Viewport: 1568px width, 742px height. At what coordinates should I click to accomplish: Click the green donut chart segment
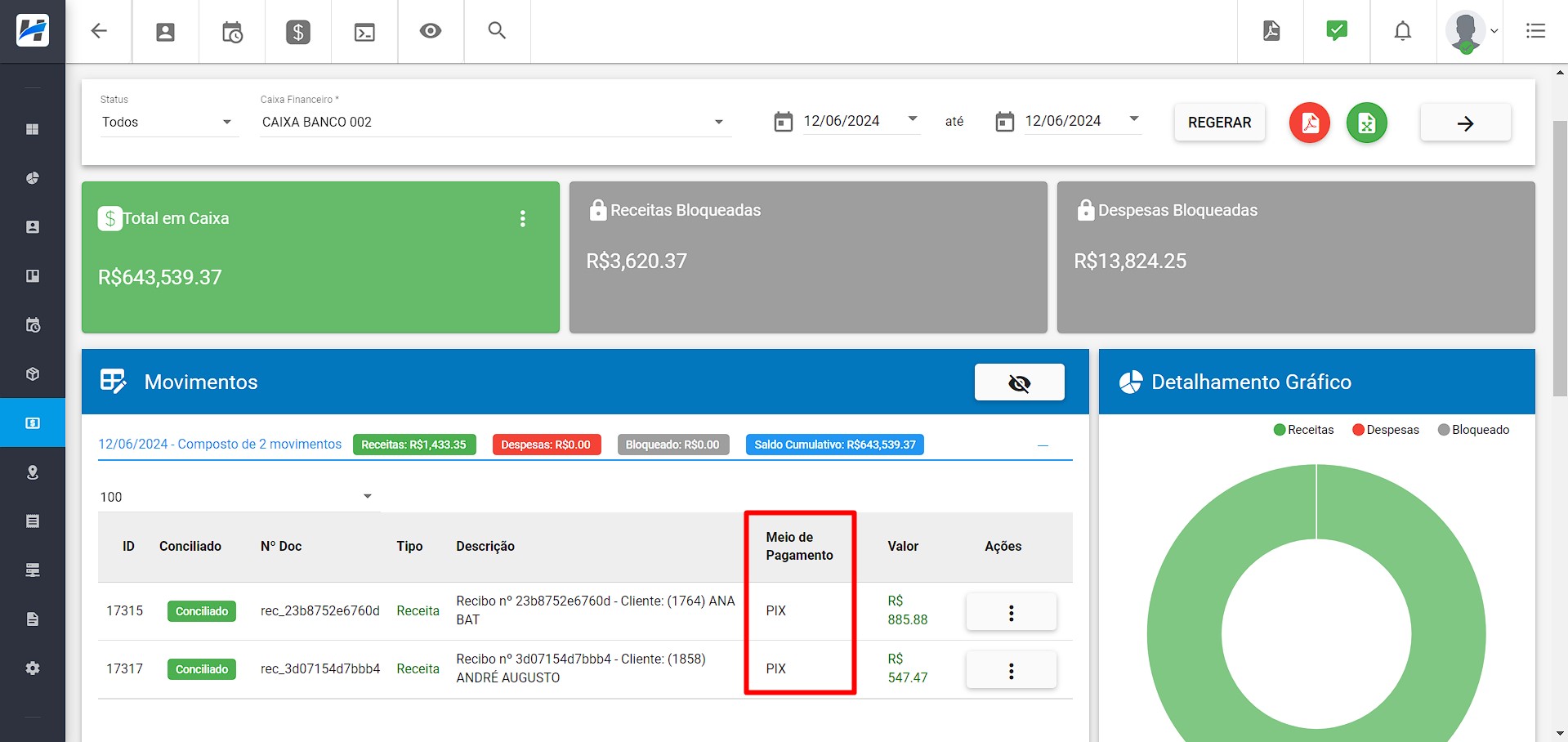click(x=1185, y=633)
